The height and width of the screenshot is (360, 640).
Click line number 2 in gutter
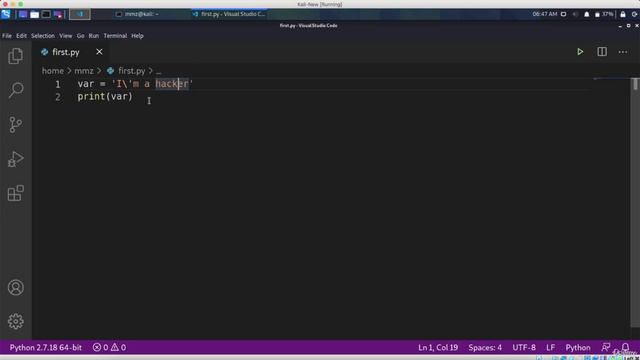tap(58, 97)
